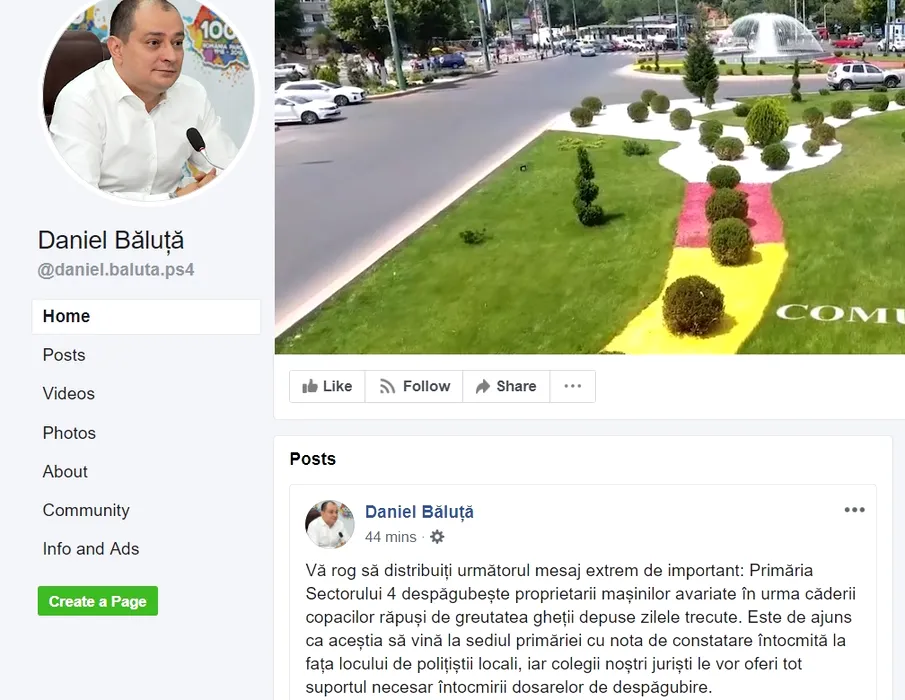
Task: Click the 44 mins post timestamp
Action: [x=390, y=537]
